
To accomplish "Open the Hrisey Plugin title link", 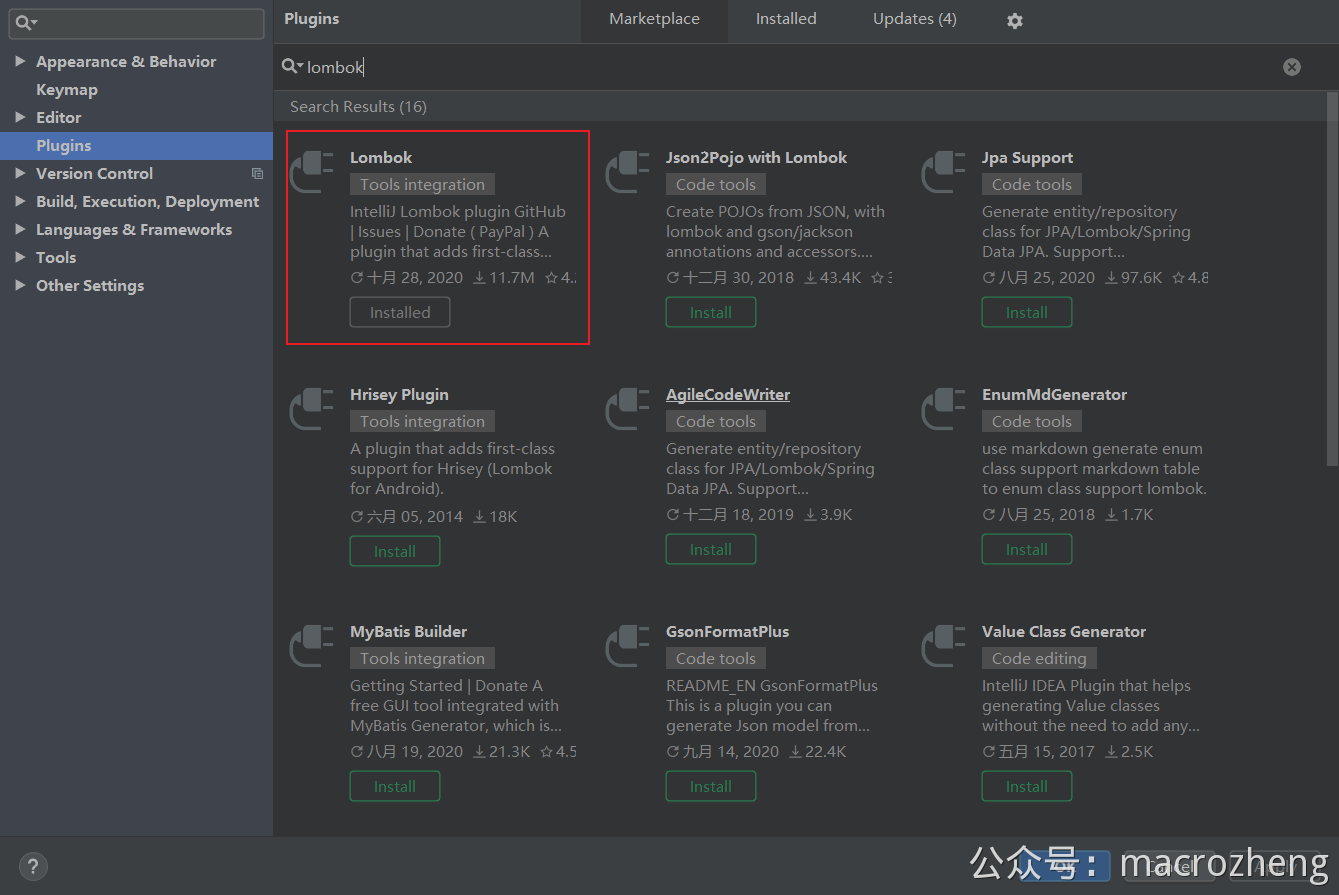I will 399,394.
